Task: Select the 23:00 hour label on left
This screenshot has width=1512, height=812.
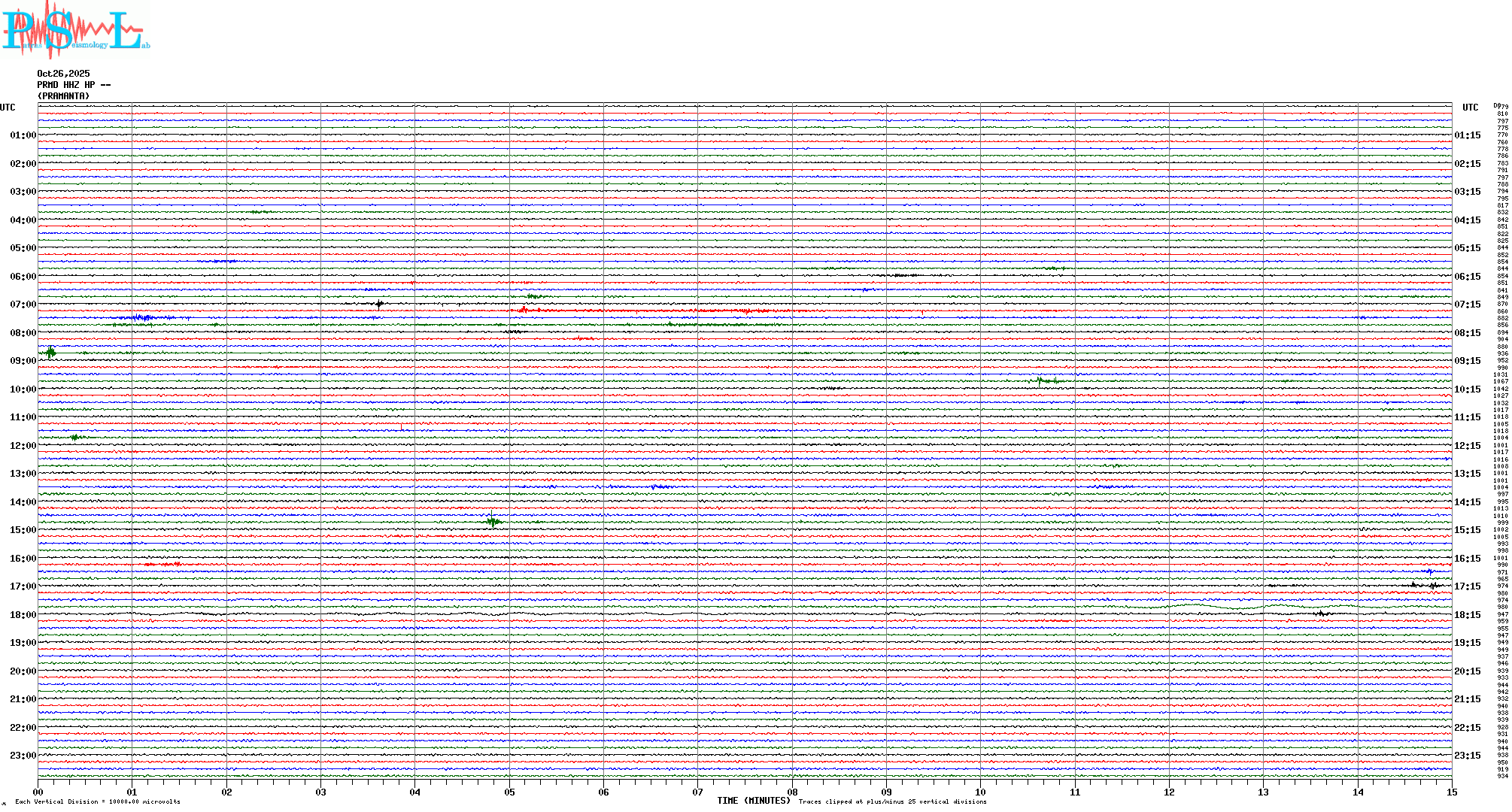Action: coord(23,756)
